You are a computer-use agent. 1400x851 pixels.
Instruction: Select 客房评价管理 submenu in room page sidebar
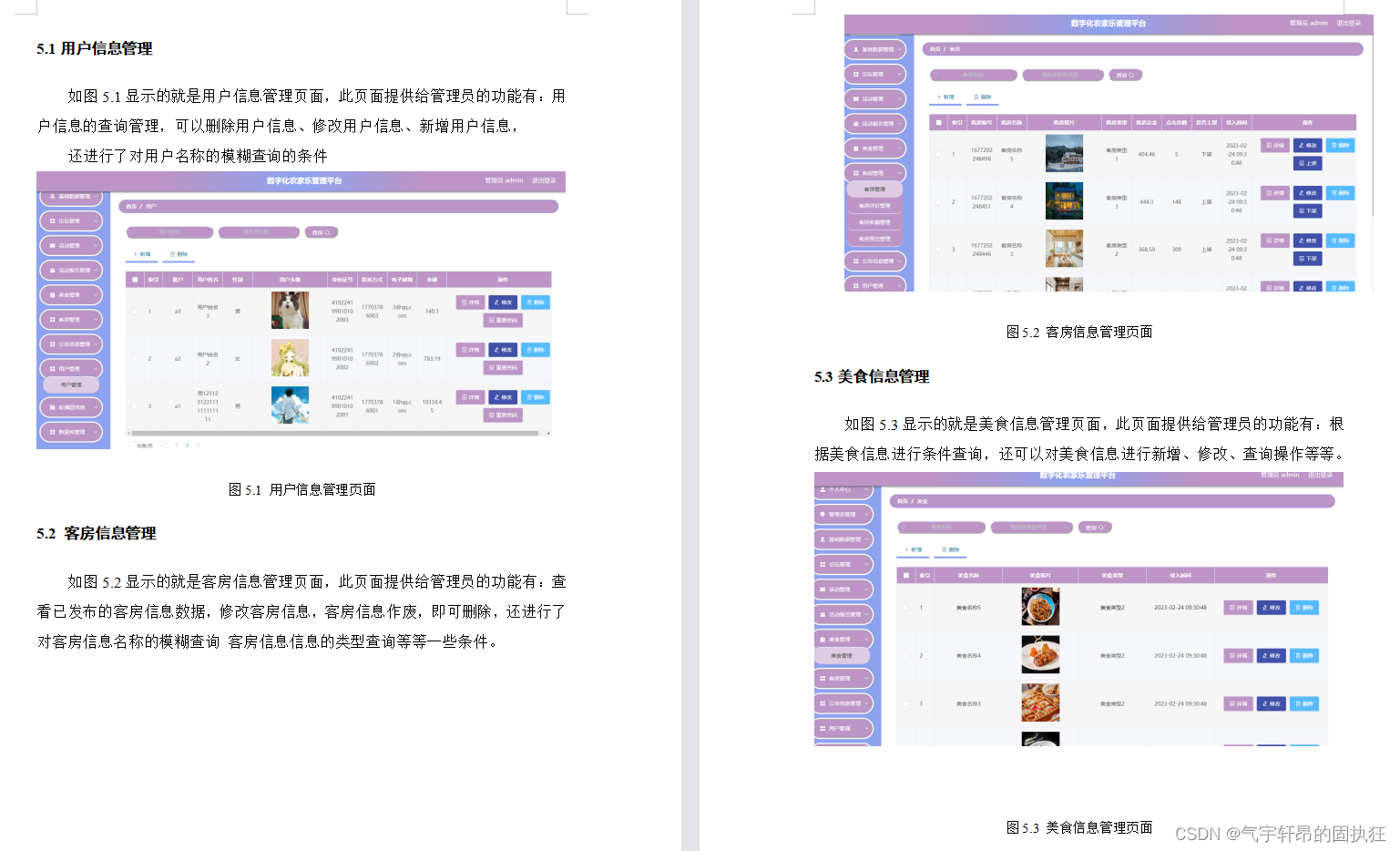pyautogui.click(x=874, y=206)
